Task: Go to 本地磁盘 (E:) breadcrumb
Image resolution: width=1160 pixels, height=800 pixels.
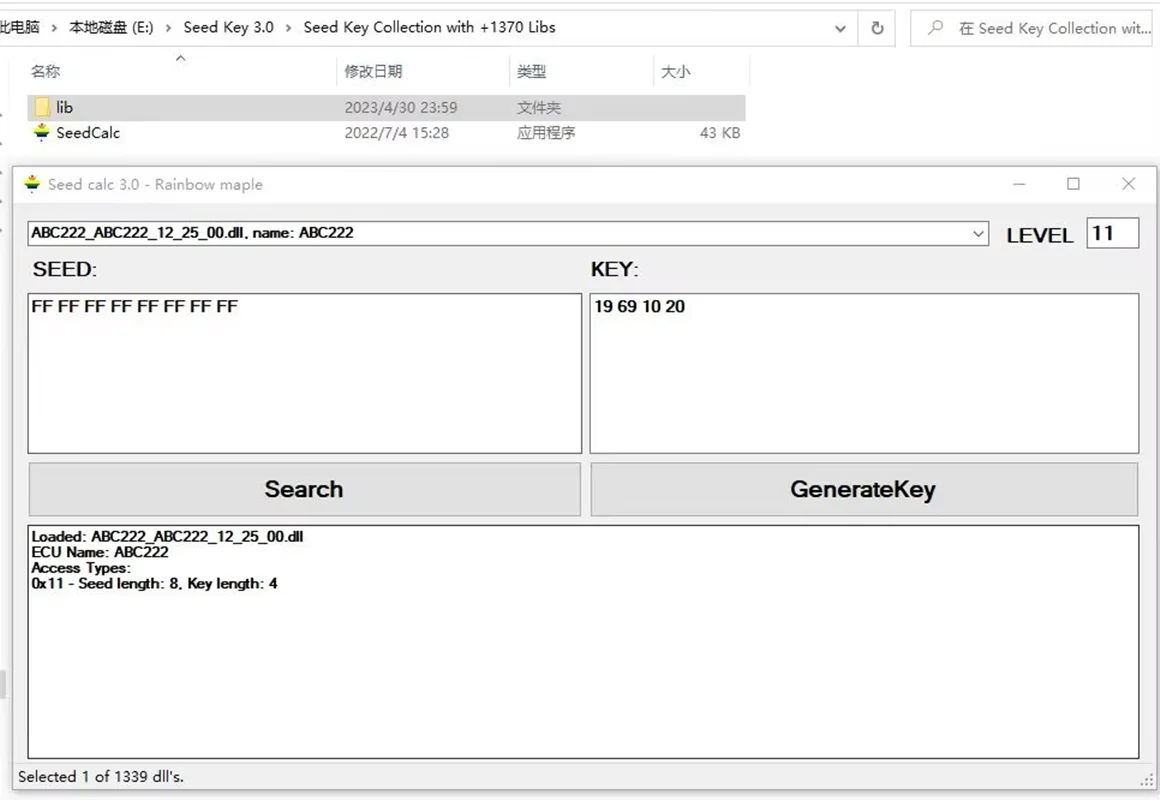Action: 111,27
